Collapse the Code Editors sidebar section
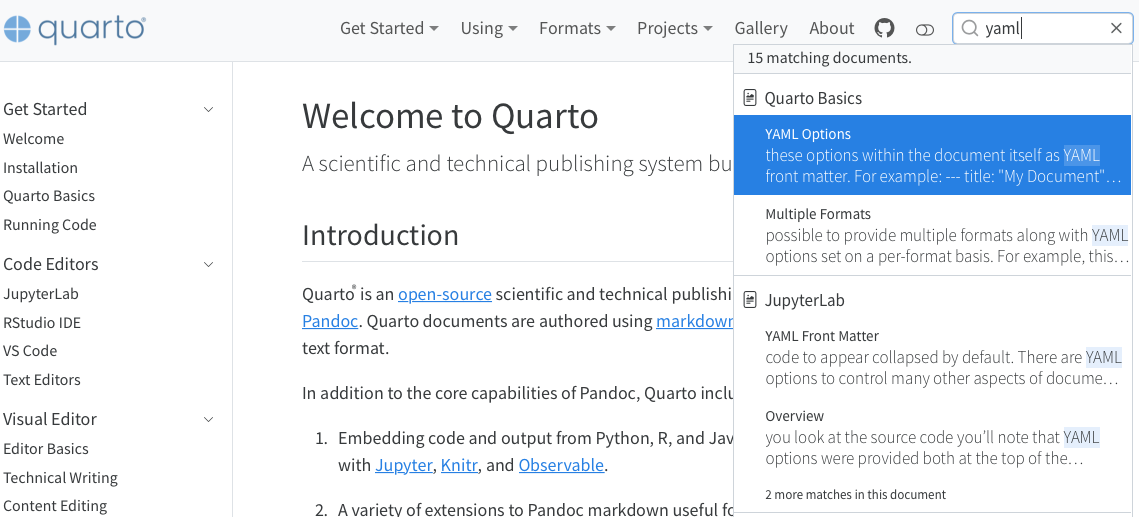This screenshot has height=517, width=1139. (x=208, y=264)
